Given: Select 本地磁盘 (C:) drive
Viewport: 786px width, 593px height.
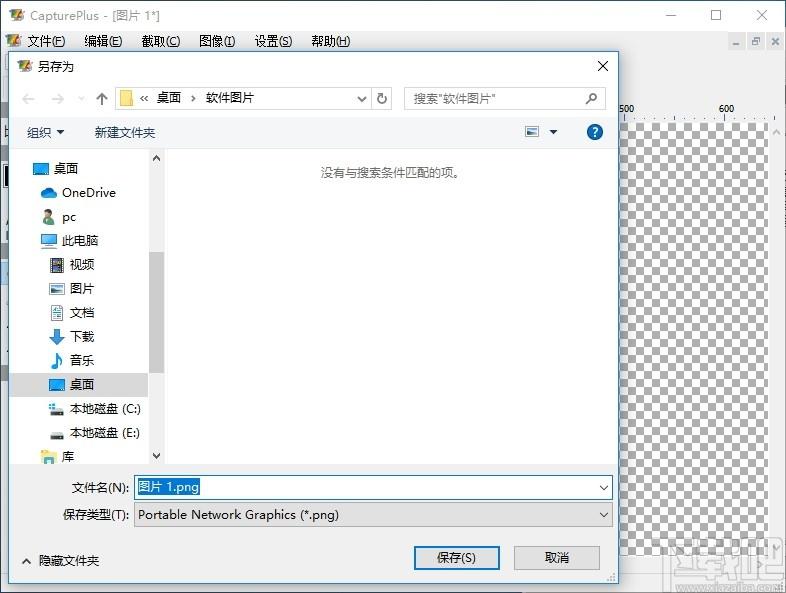Looking at the screenshot, I should [95, 409].
